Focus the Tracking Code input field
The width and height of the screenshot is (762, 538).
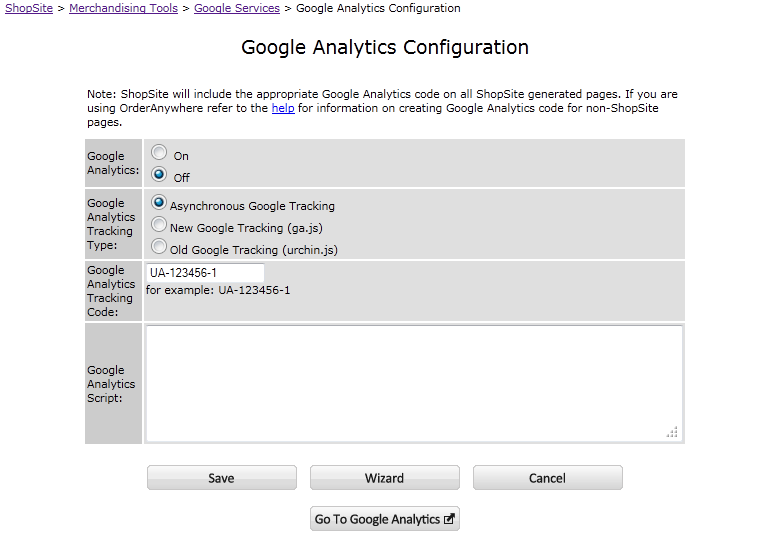(205, 273)
